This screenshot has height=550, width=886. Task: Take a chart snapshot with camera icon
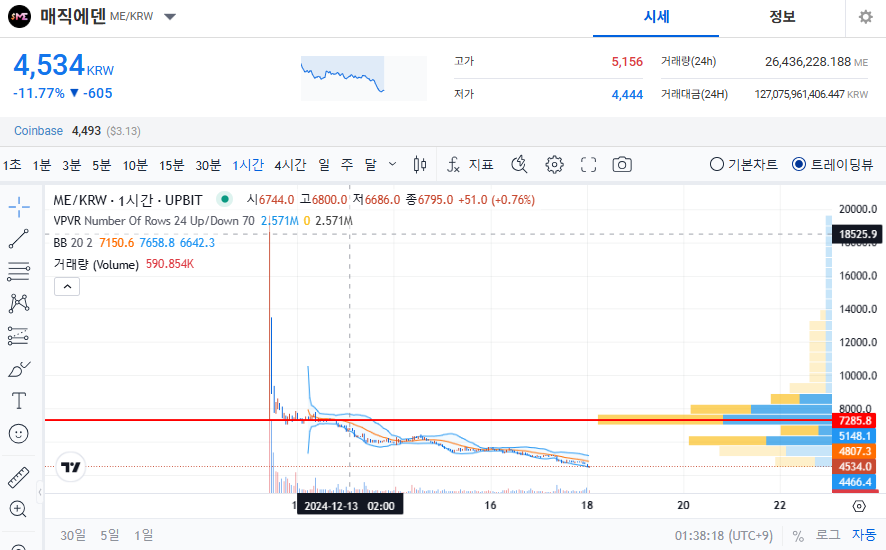click(x=622, y=164)
